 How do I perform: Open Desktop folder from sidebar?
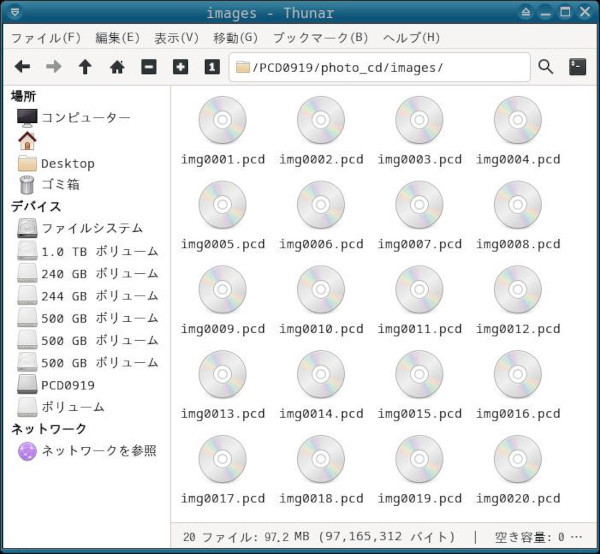[x=67, y=163]
